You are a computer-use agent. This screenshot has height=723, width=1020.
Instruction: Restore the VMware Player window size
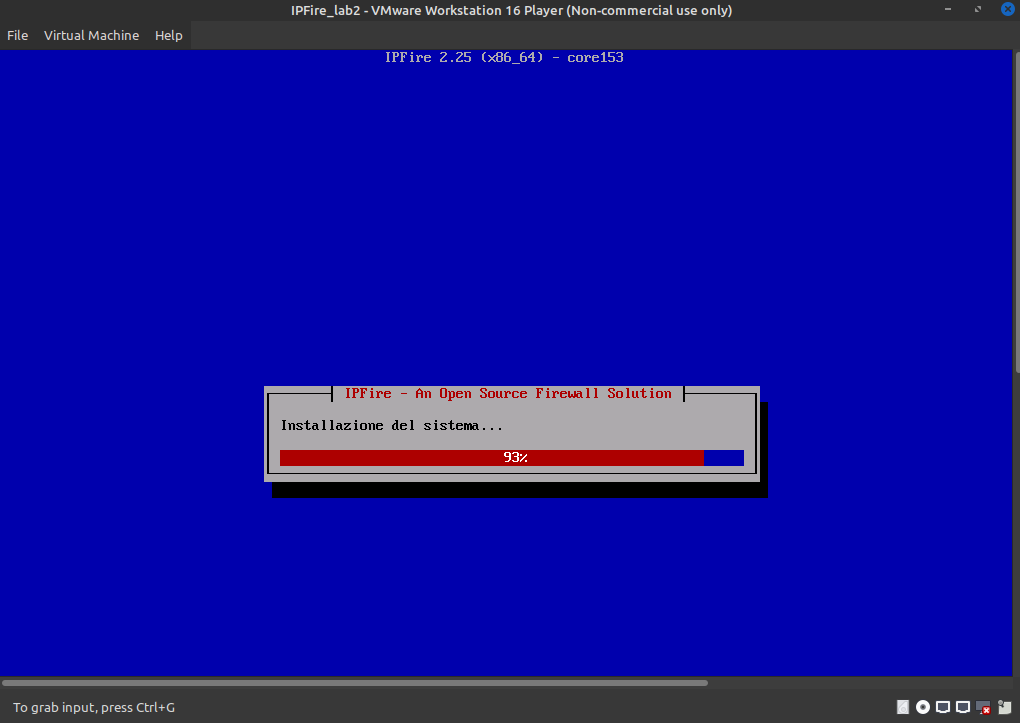click(x=978, y=9)
